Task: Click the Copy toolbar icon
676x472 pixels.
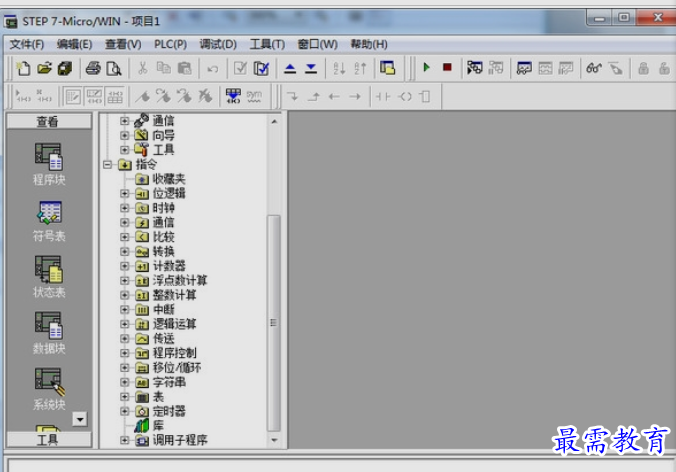Action: click(163, 68)
